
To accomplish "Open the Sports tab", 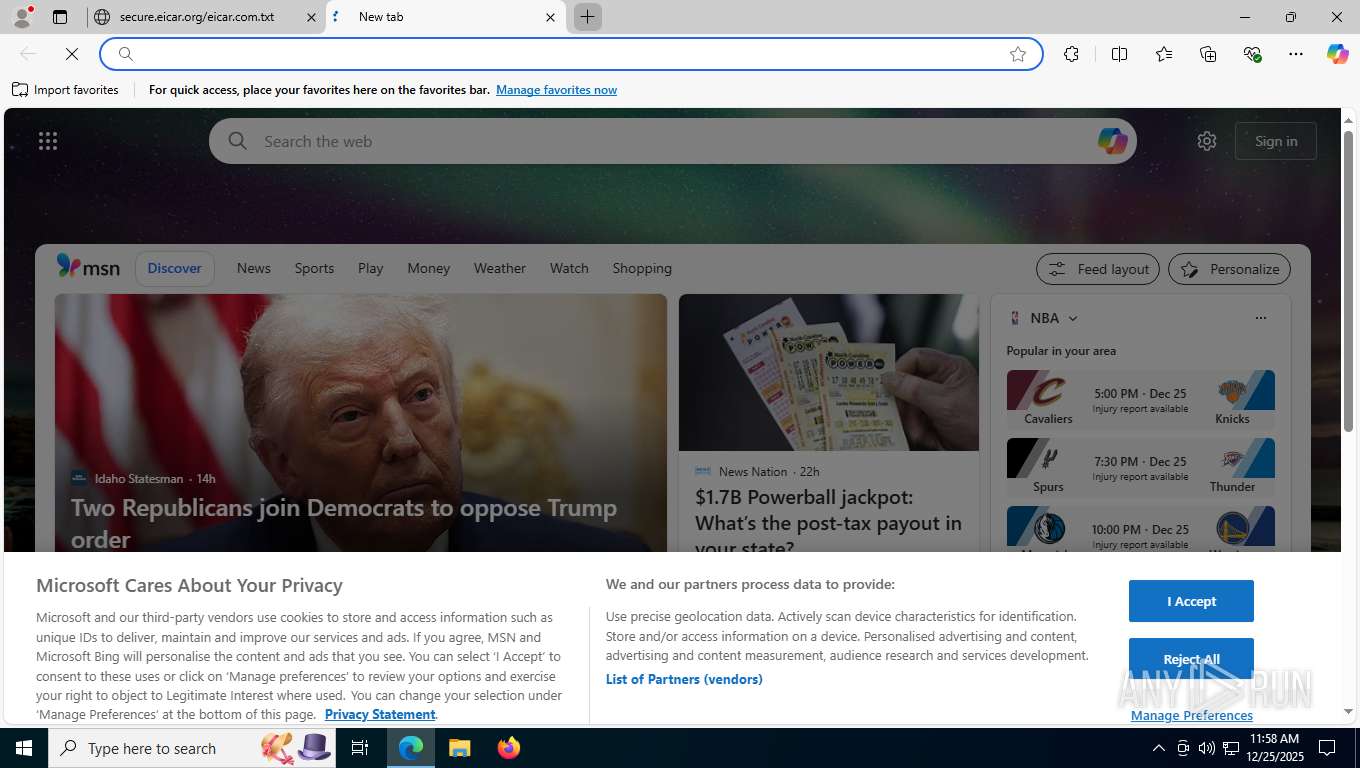I will click(314, 268).
